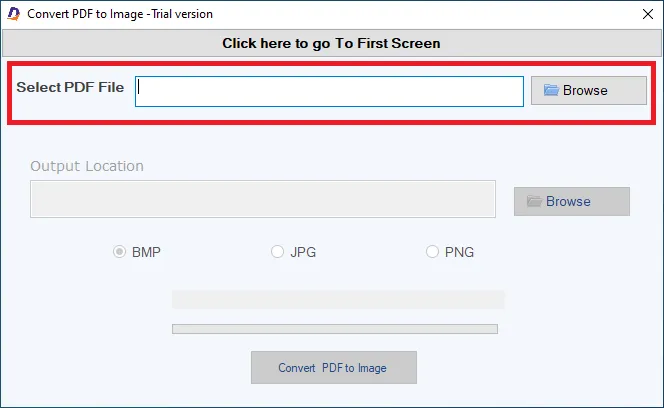Click the Output Location path field
The width and height of the screenshot is (664, 408).
[x=263, y=199]
